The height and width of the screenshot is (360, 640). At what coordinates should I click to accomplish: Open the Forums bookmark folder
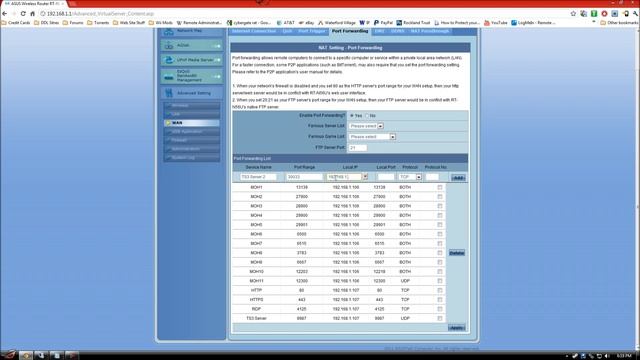73,23
